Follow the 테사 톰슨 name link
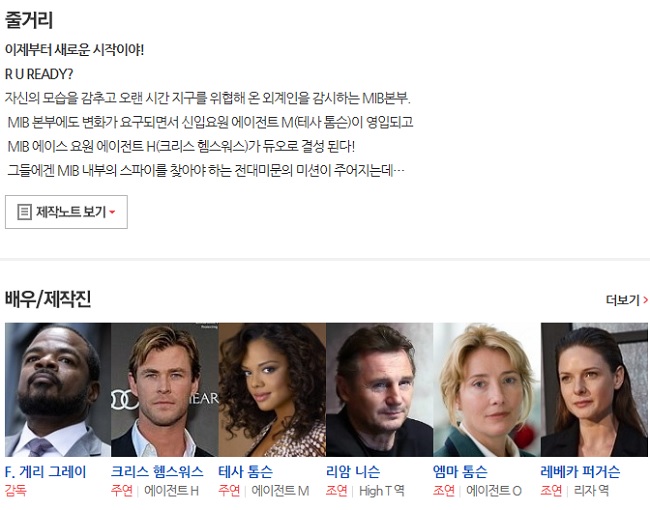 click(x=245, y=472)
